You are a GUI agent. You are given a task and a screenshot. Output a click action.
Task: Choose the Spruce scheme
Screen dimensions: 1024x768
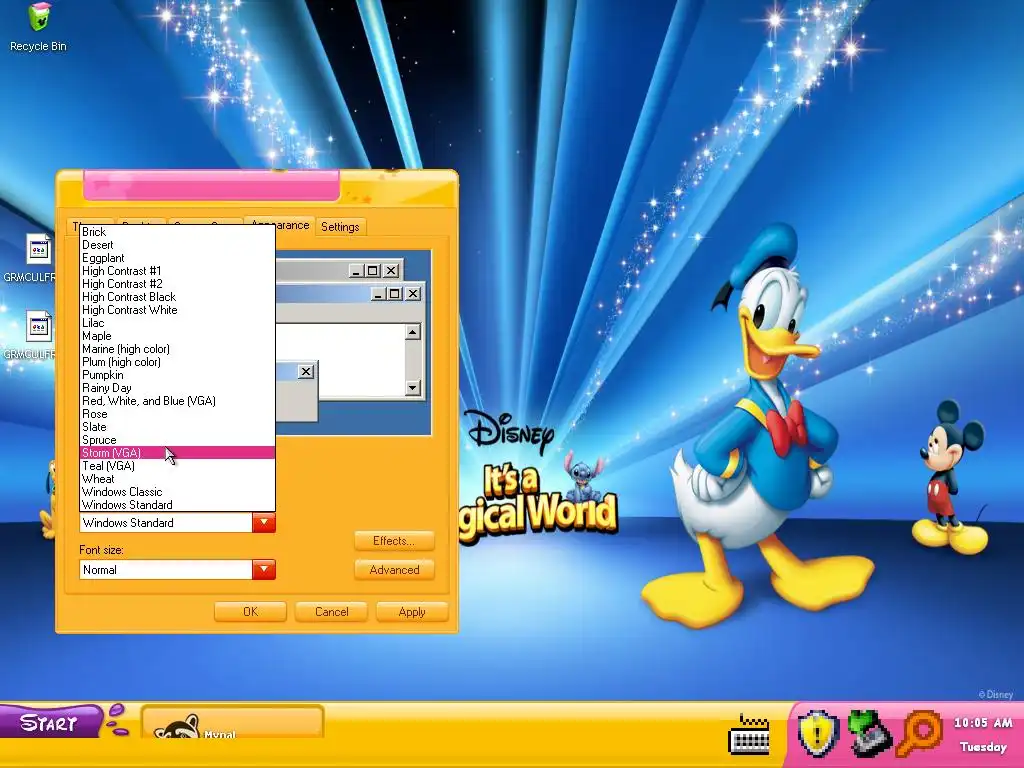(177, 440)
